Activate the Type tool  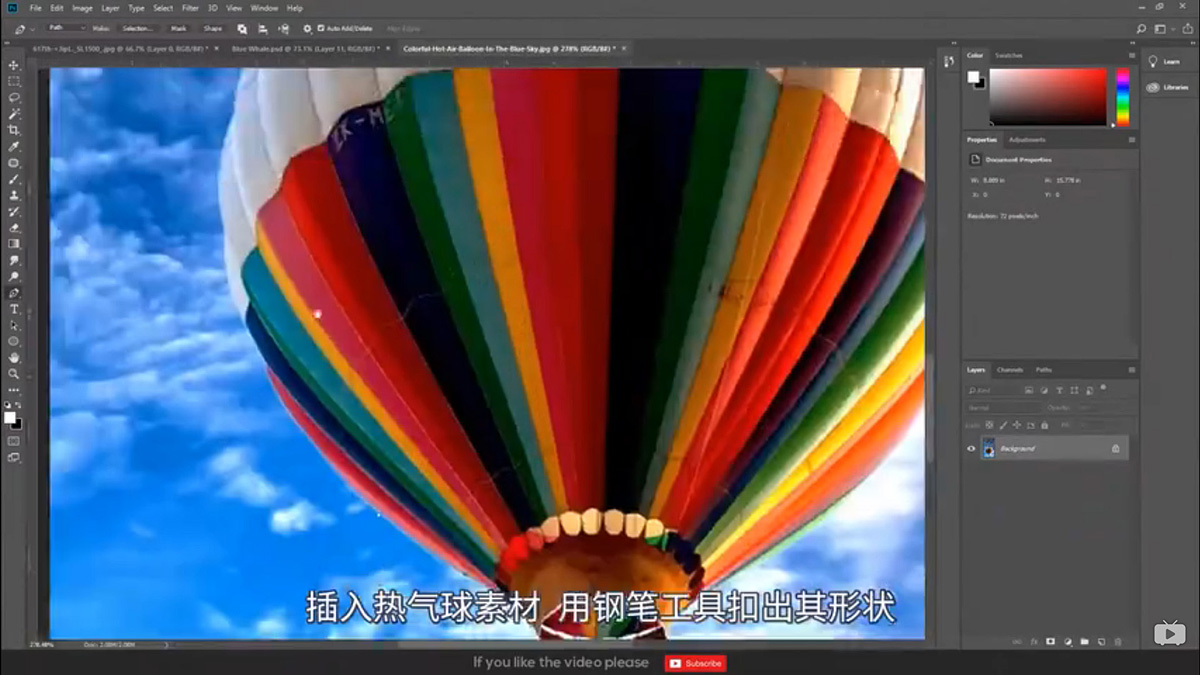[x=14, y=309]
